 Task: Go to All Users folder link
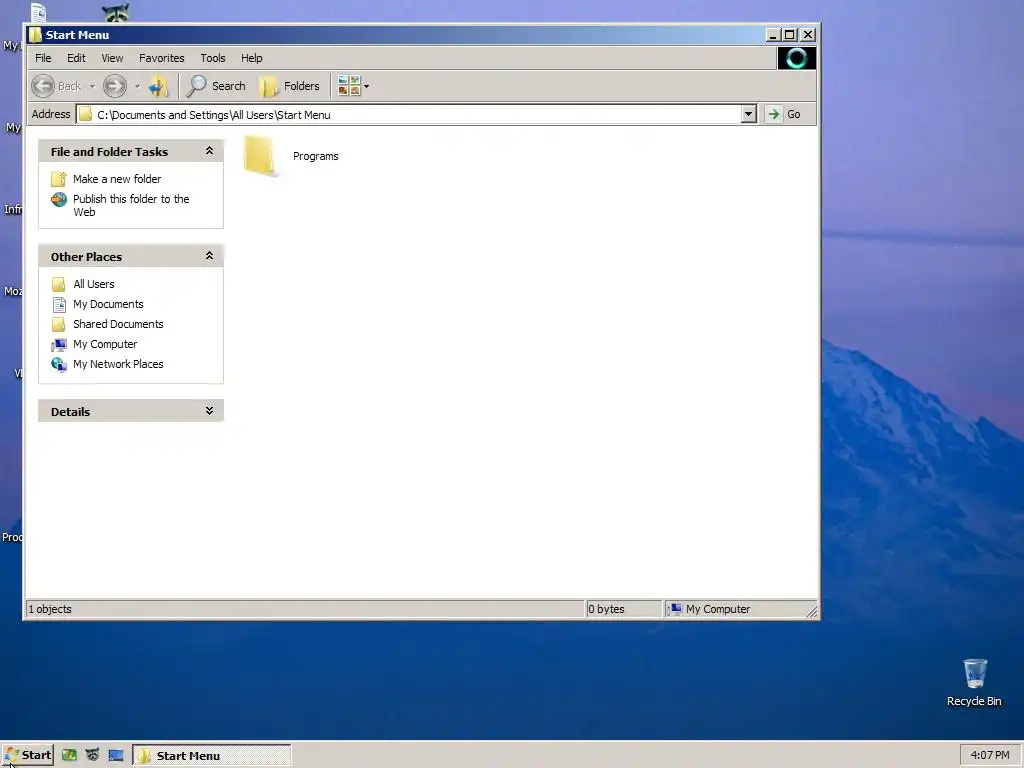click(93, 284)
